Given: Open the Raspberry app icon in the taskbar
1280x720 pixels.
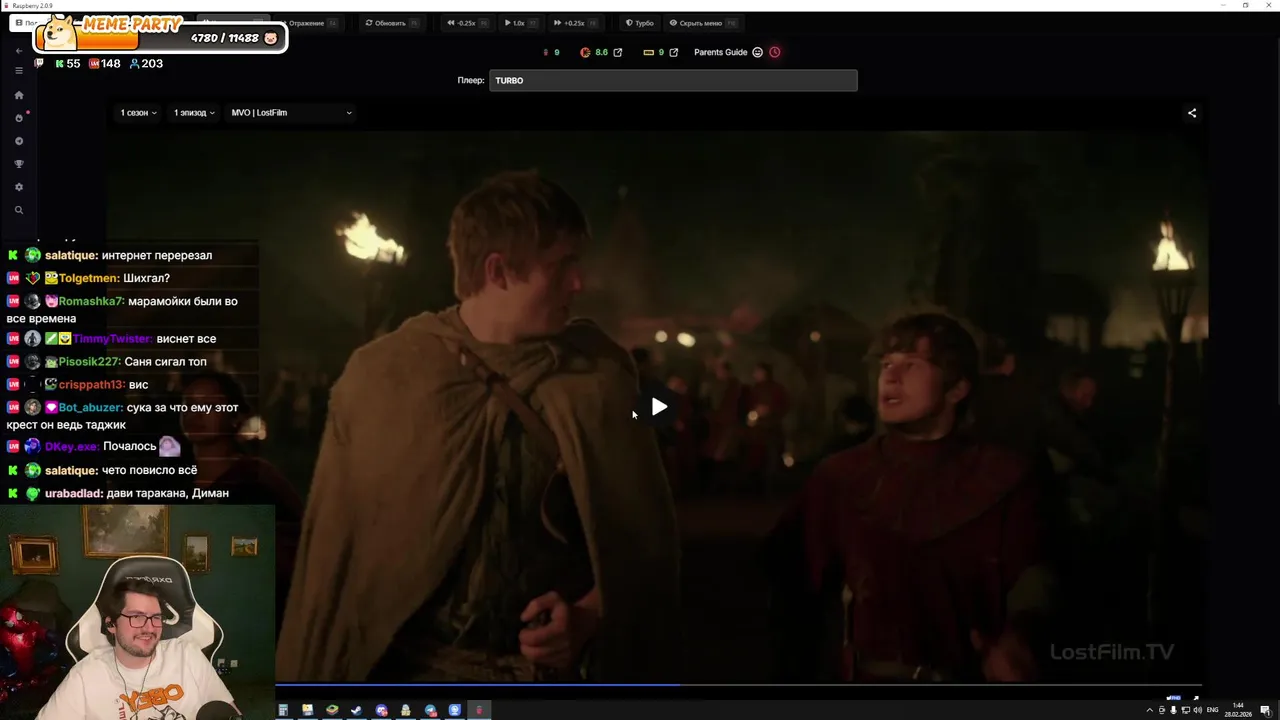Looking at the screenshot, I should click(479, 710).
